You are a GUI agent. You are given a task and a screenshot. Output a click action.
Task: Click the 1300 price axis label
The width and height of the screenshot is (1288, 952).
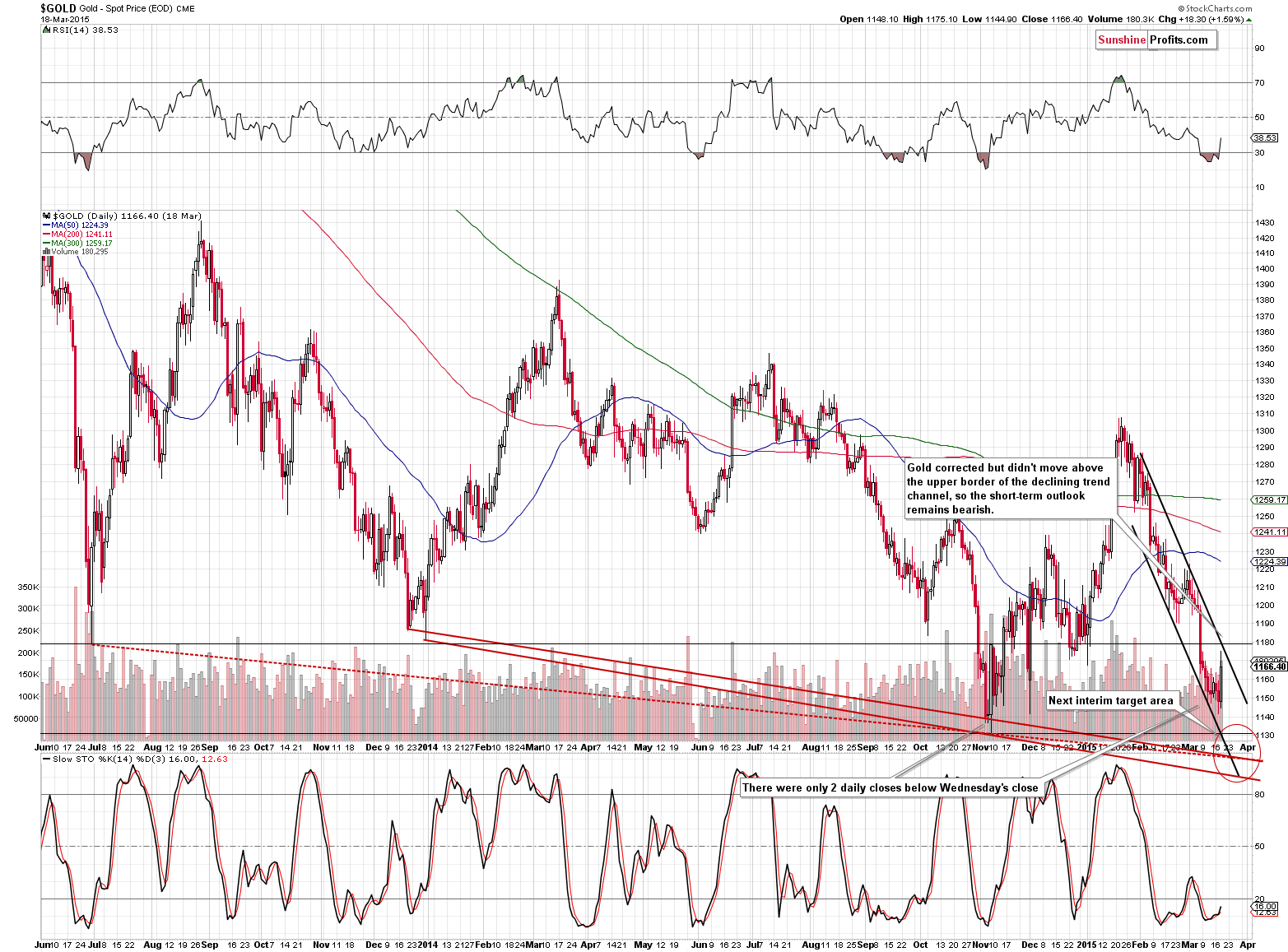tap(1265, 430)
